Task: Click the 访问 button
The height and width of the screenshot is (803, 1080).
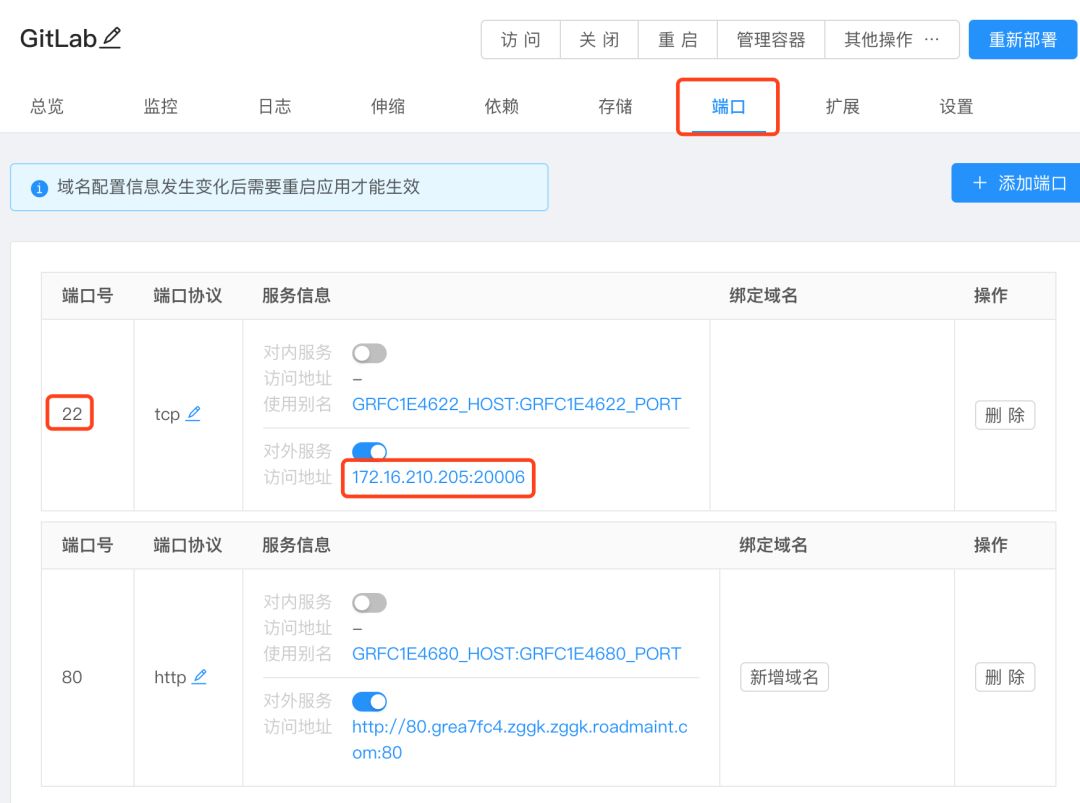Action: point(521,39)
